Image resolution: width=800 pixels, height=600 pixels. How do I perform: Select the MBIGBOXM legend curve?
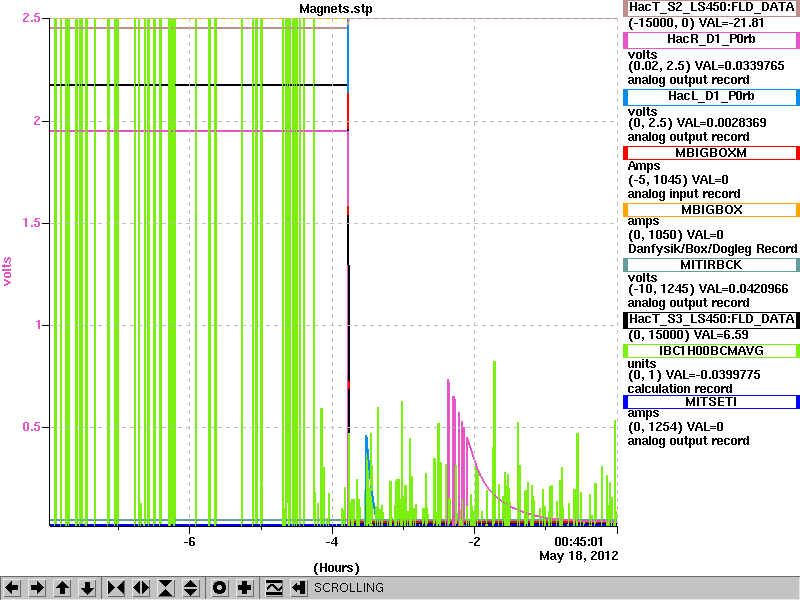[711, 153]
